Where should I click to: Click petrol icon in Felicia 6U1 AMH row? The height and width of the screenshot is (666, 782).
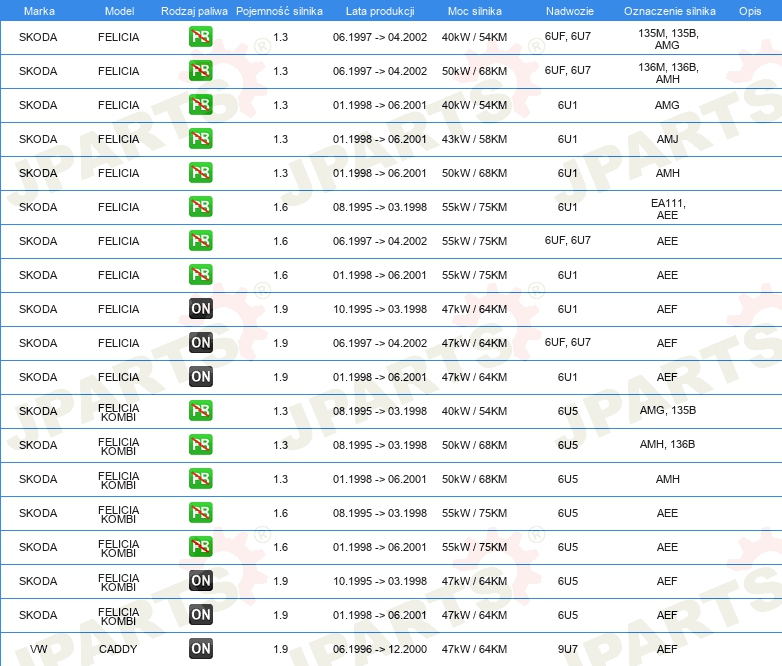(x=200, y=173)
